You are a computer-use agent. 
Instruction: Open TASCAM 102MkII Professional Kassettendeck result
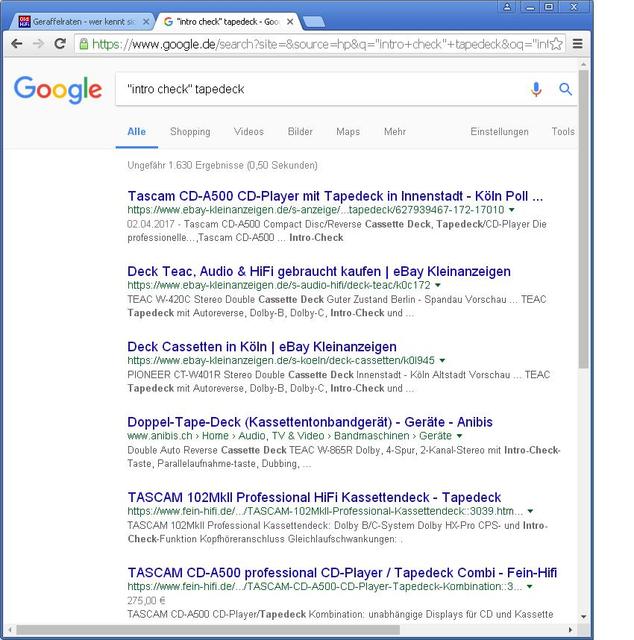[314, 498]
